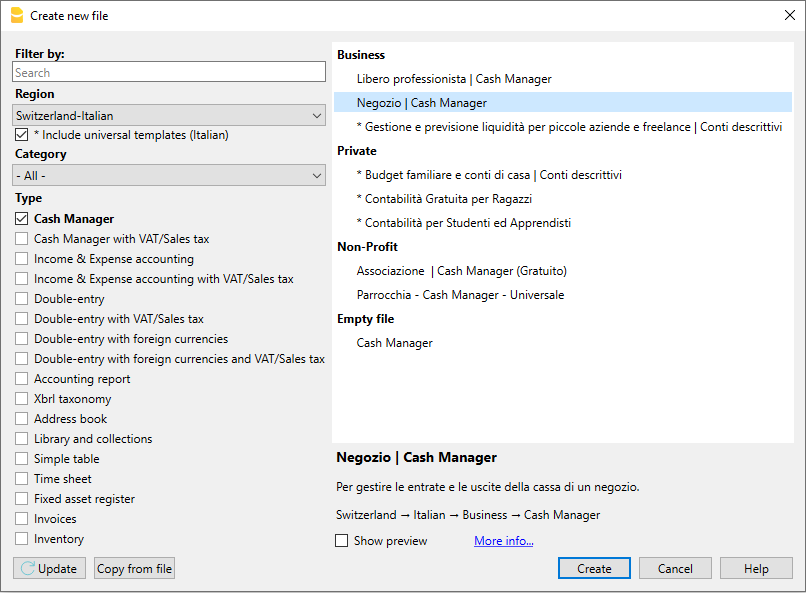Screen dimensions: 806x593
Task: Open the More info... link
Action: point(504,541)
